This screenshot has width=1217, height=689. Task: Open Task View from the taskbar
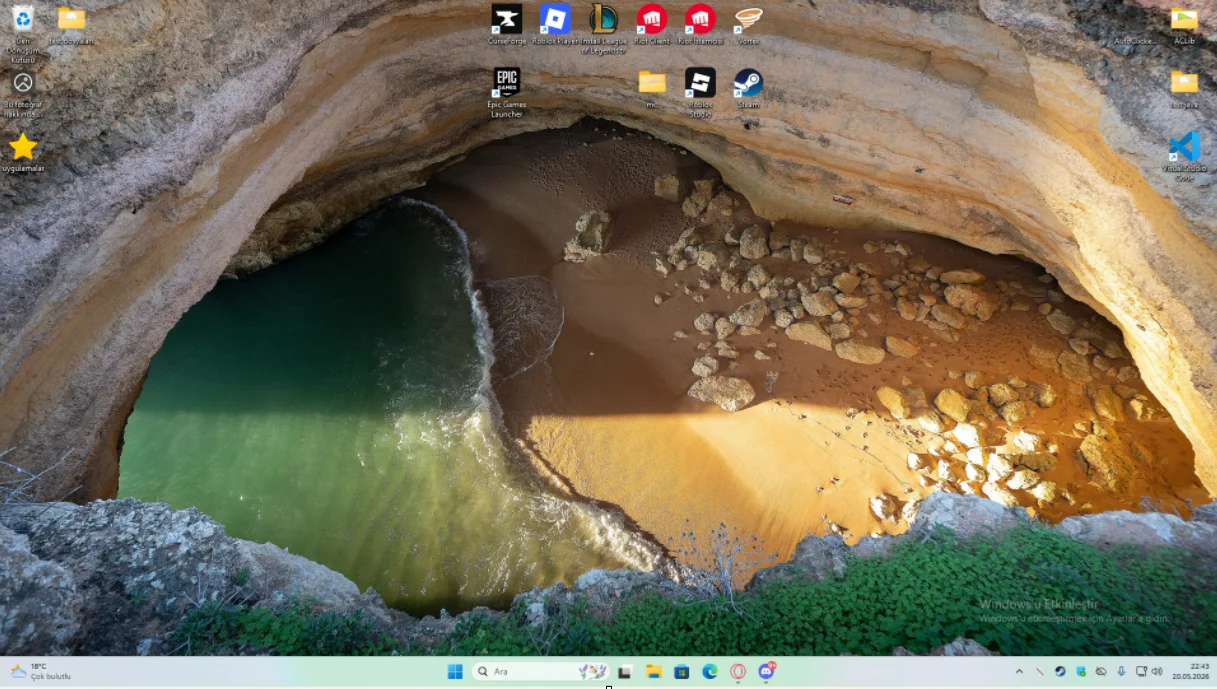tap(625, 671)
